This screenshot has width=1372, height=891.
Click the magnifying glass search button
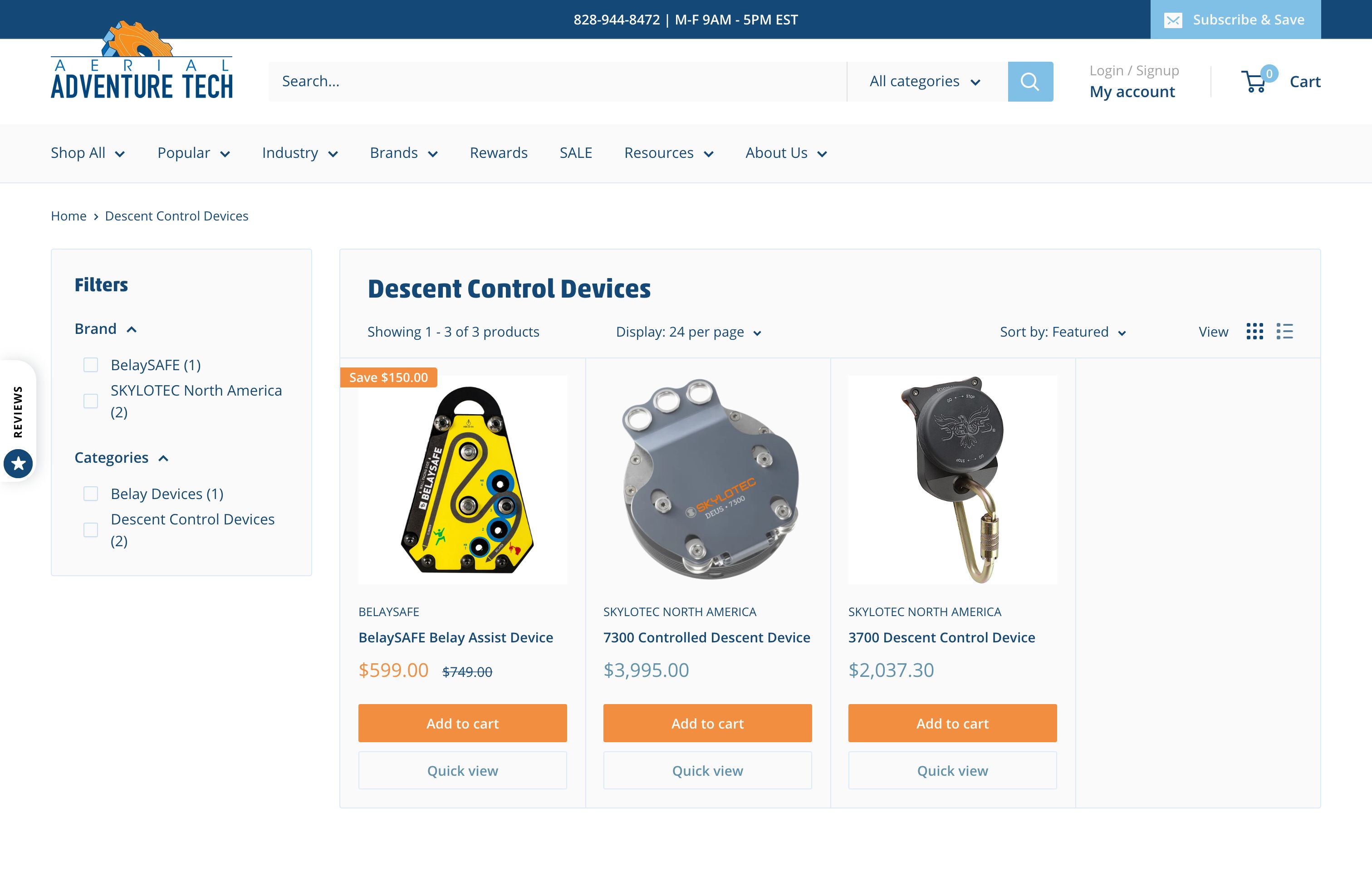click(1029, 81)
